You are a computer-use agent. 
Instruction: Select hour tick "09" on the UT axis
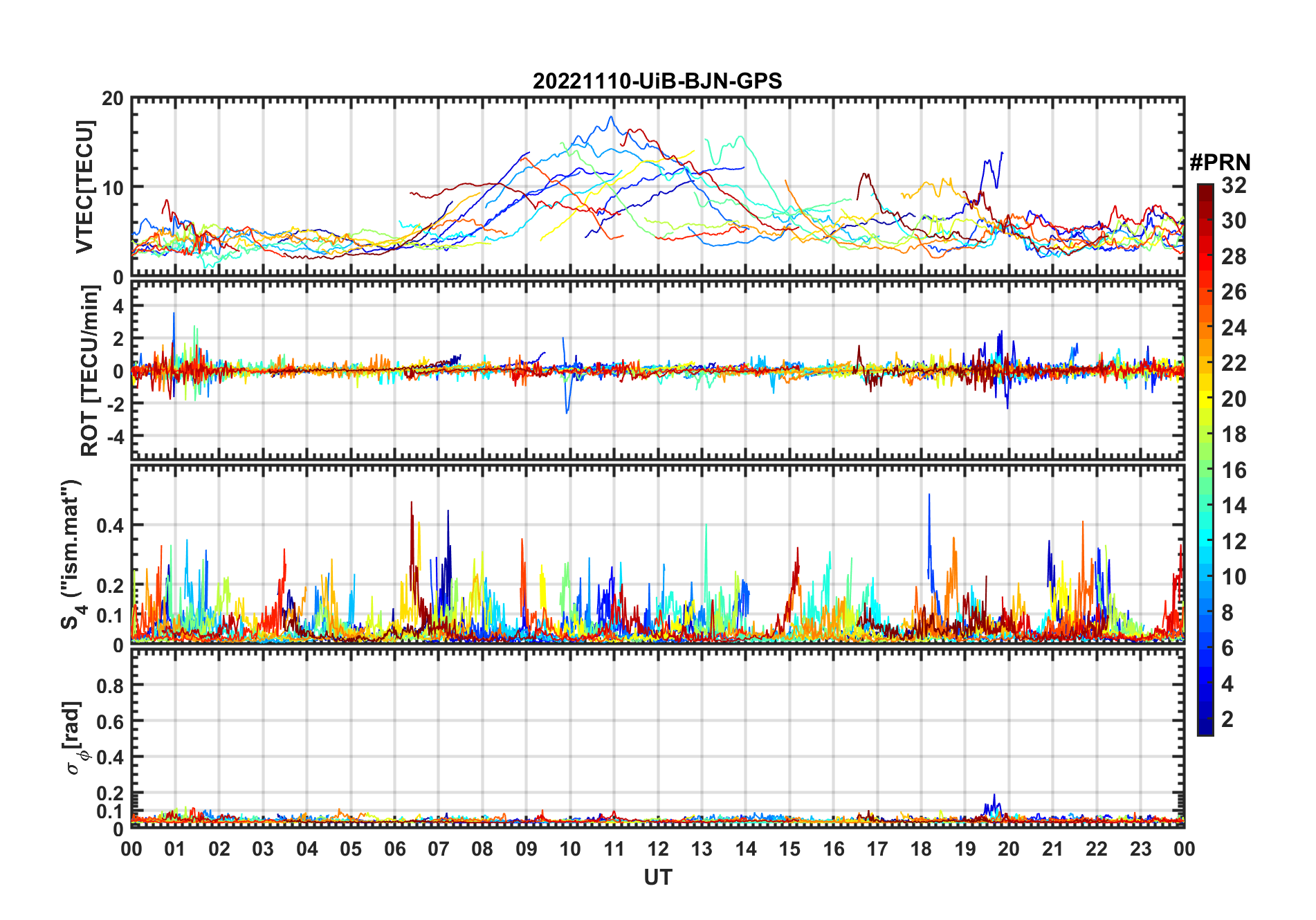click(527, 849)
